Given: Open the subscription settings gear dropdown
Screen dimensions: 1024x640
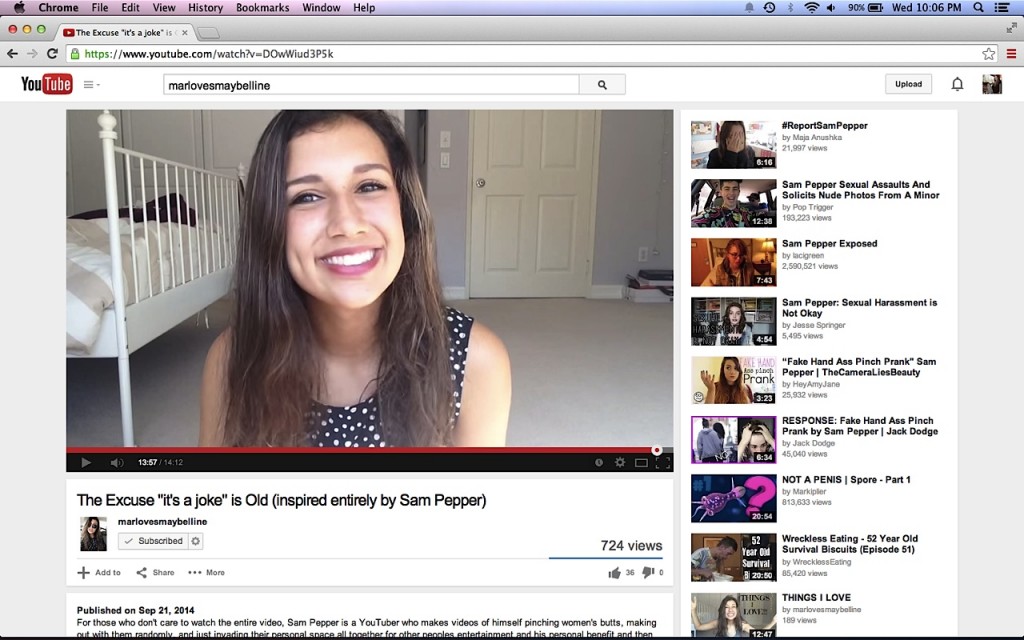Looking at the screenshot, I should click(x=195, y=541).
